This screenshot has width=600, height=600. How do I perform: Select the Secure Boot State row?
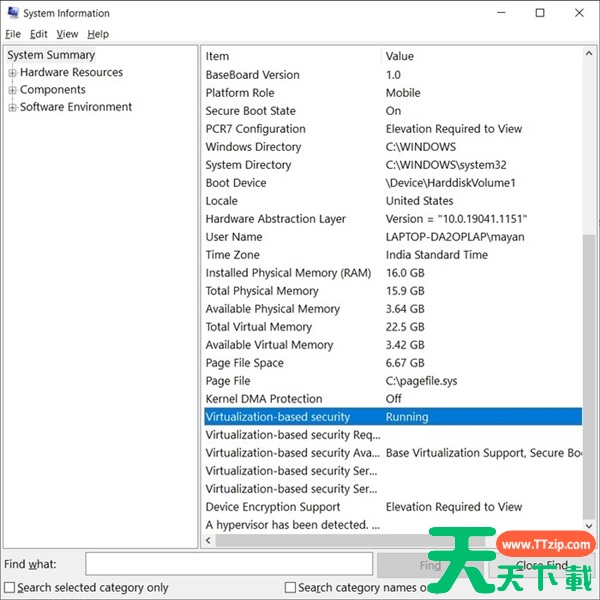pos(393,111)
